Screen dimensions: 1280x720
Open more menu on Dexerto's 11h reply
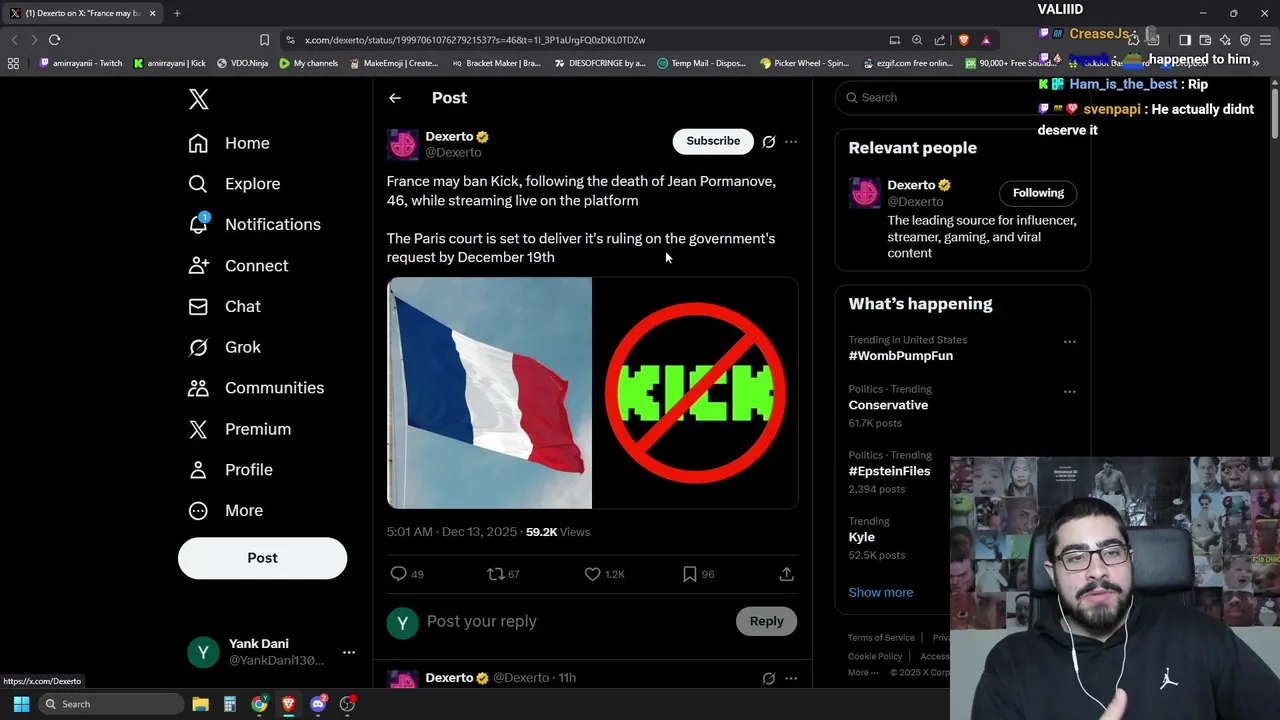(x=791, y=678)
